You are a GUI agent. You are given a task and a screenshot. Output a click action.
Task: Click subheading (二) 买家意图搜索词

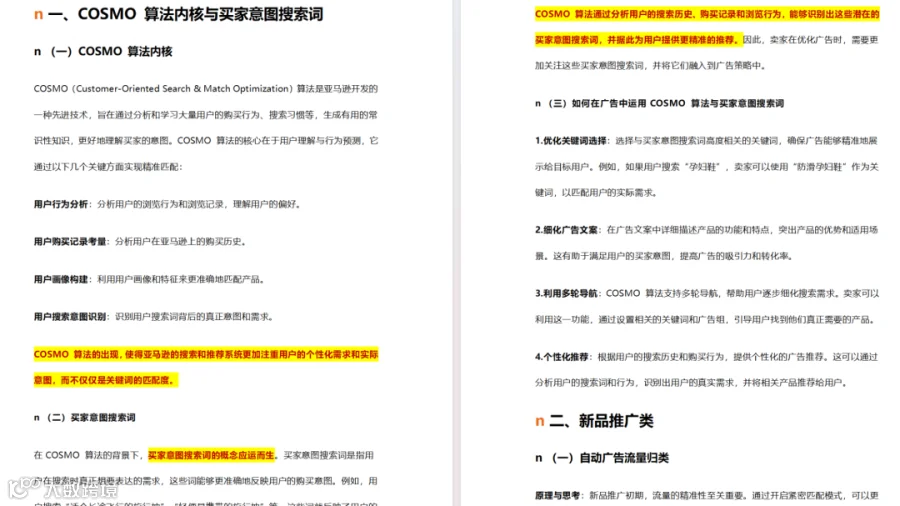coord(92,418)
